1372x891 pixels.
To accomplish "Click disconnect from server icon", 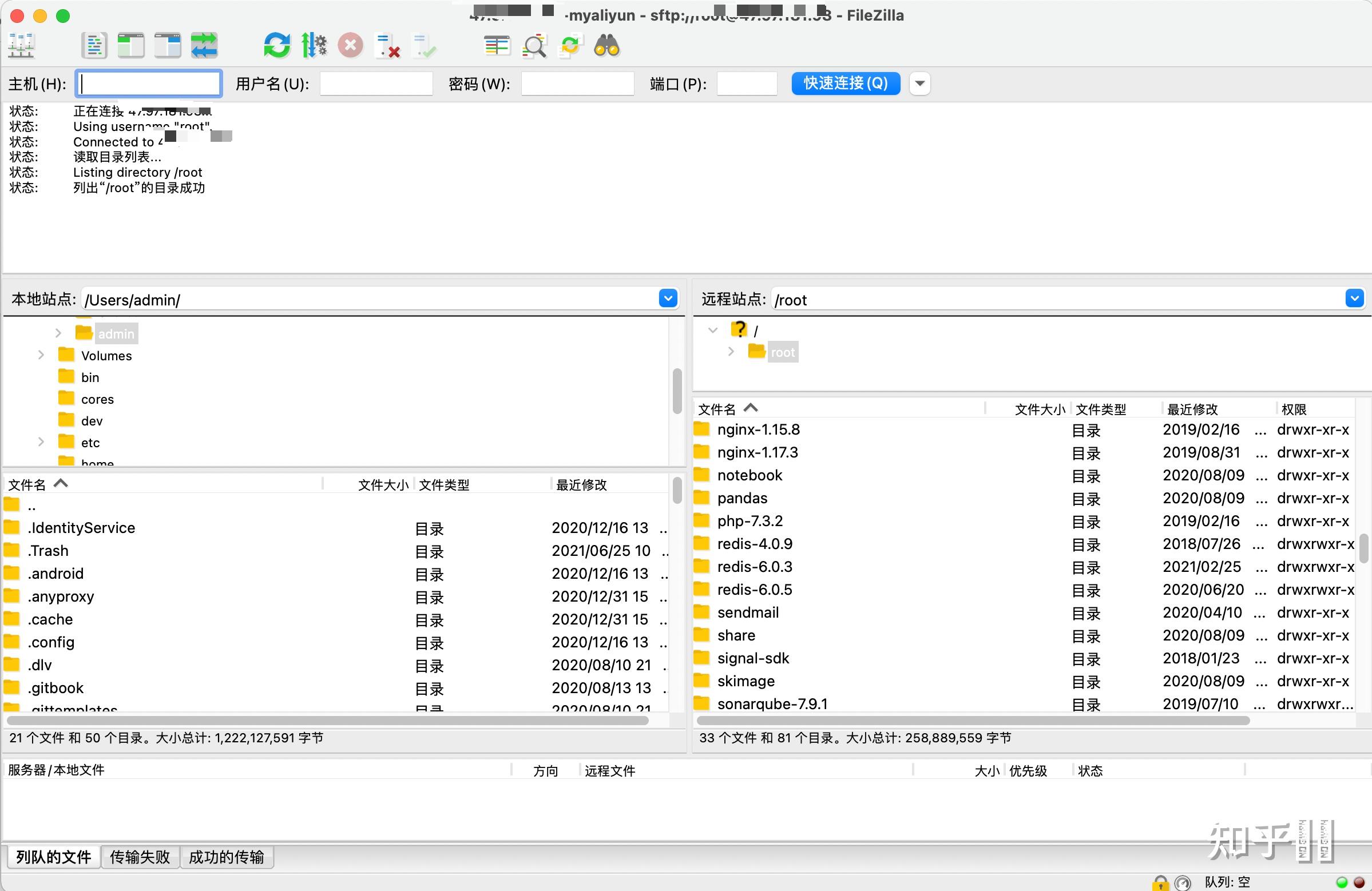I will 387,46.
